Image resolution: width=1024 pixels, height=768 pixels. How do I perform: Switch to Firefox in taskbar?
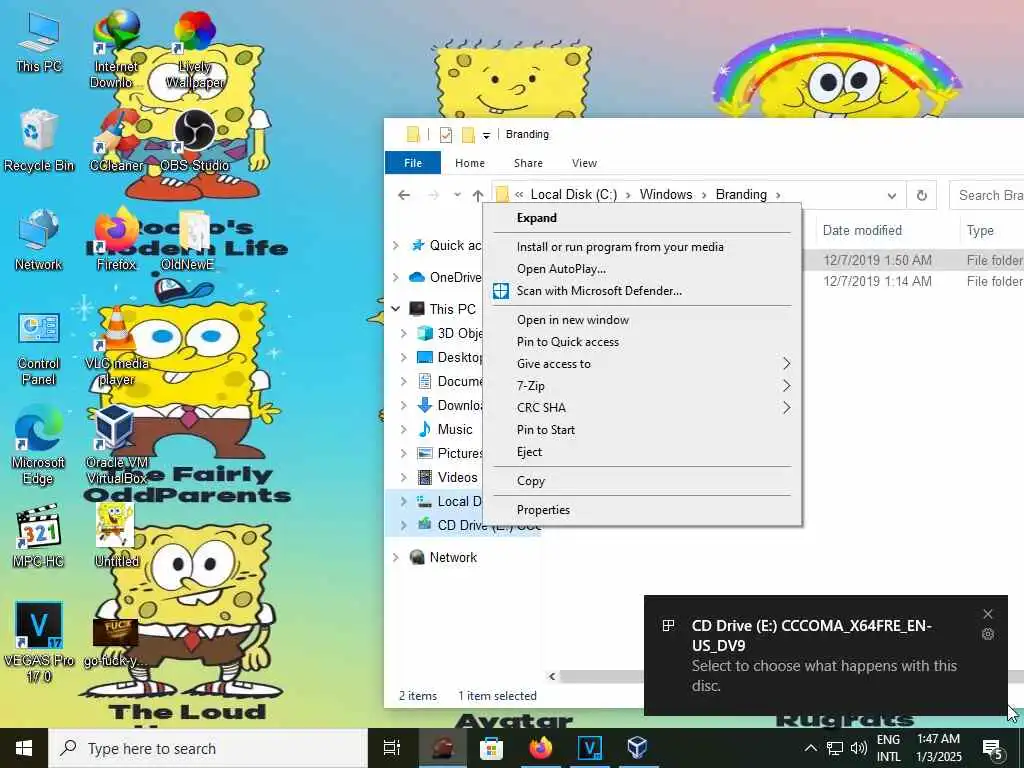[x=541, y=748]
